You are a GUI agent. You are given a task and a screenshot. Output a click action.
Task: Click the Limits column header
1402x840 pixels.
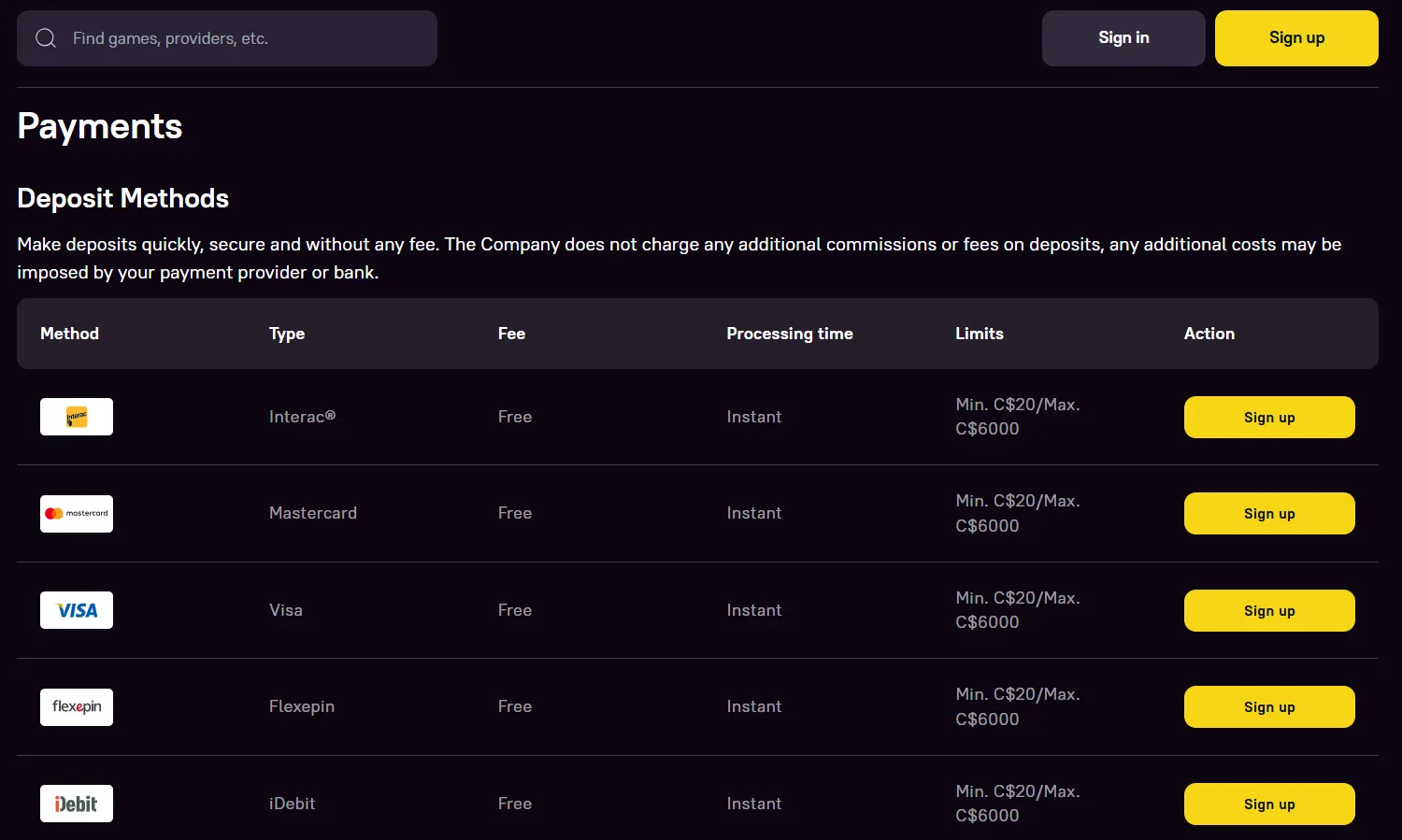pyautogui.click(x=980, y=334)
